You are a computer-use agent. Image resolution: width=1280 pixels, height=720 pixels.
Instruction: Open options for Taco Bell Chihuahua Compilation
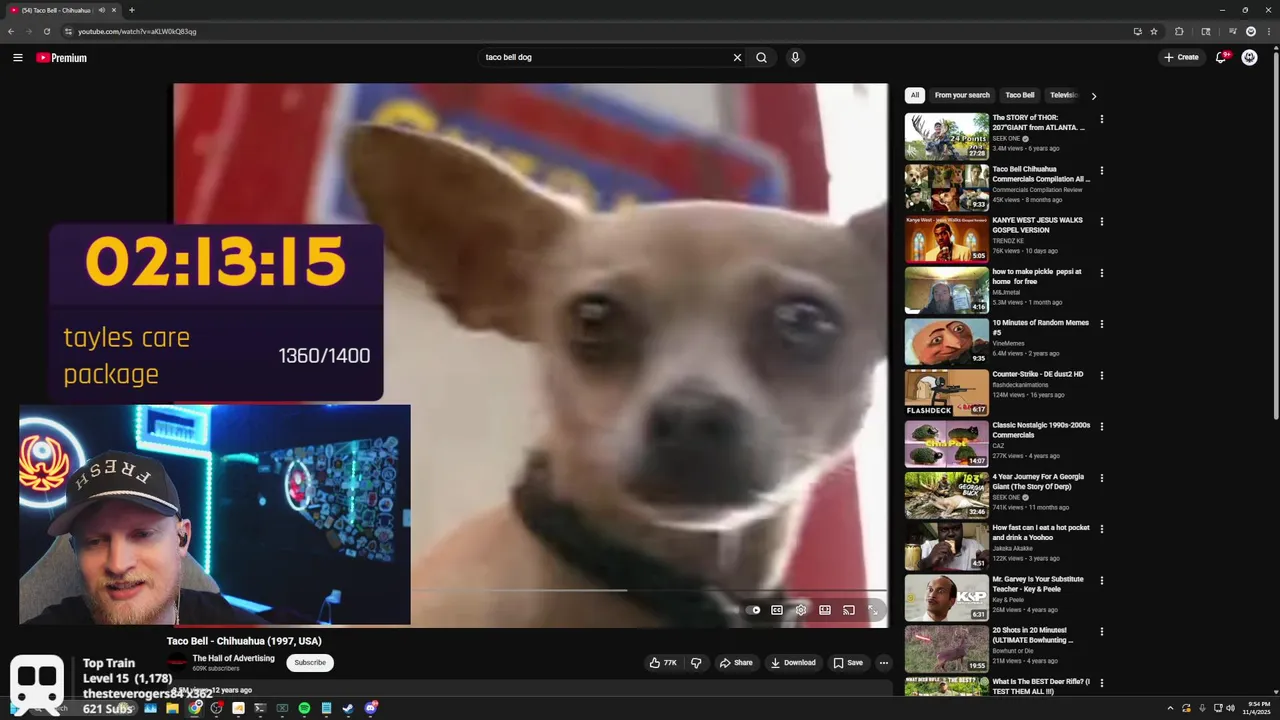click(x=1102, y=170)
